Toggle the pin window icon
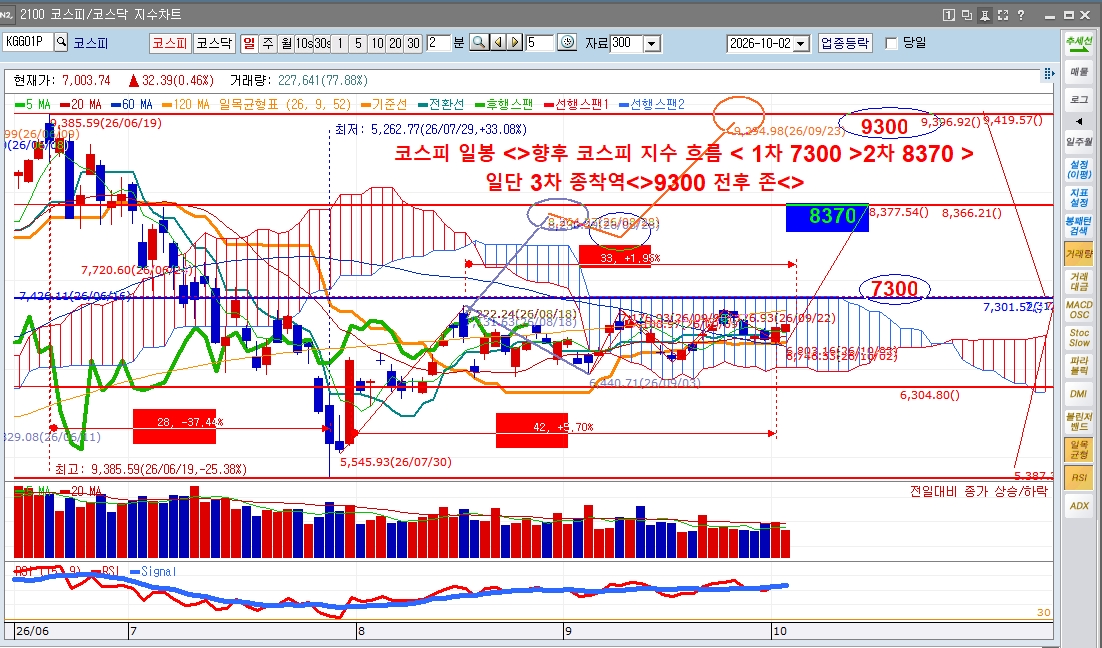1102x648 pixels. click(x=985, y=15)
